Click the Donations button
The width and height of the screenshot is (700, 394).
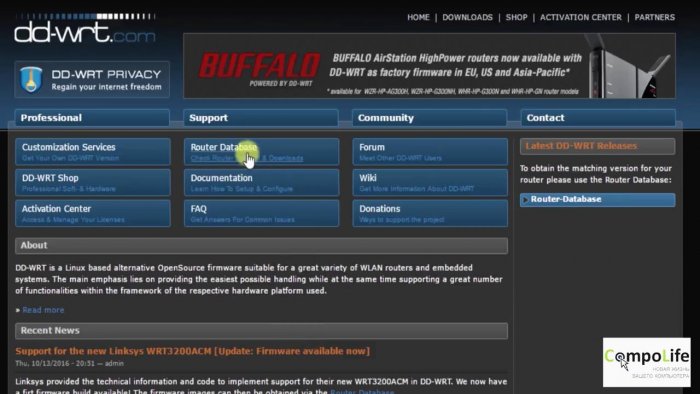[x=430, y=213]
